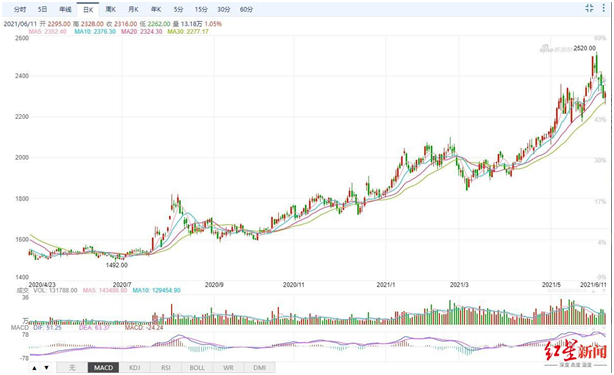Click the 2020/7 axis date label
Screen dimensions: 614x375
pos(122,285)
